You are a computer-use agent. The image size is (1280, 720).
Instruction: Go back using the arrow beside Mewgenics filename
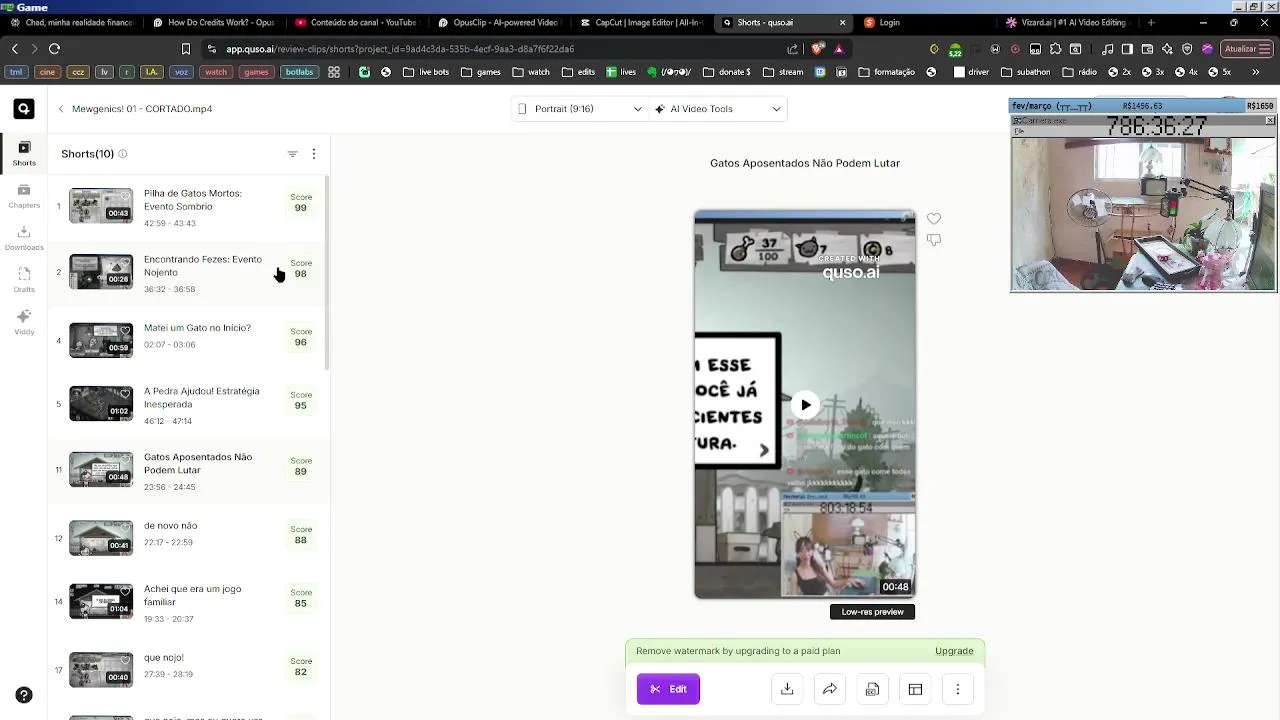coord(61,109)
